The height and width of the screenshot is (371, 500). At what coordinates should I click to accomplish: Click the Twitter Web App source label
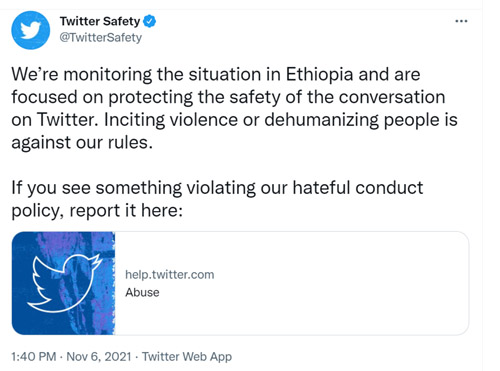187,357
